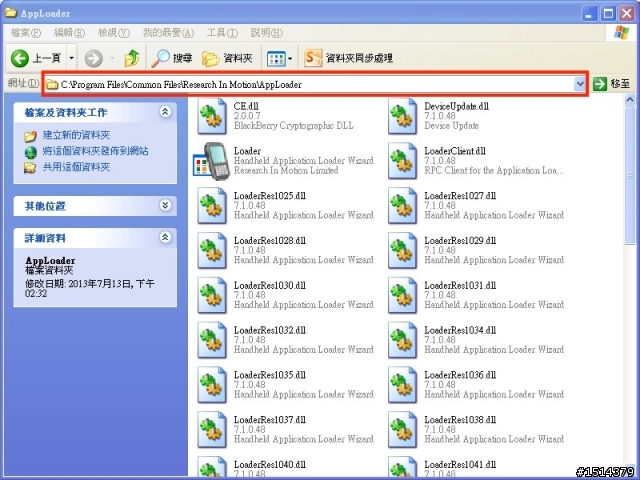Maximize the AppLoader window

tap(608, 13)
